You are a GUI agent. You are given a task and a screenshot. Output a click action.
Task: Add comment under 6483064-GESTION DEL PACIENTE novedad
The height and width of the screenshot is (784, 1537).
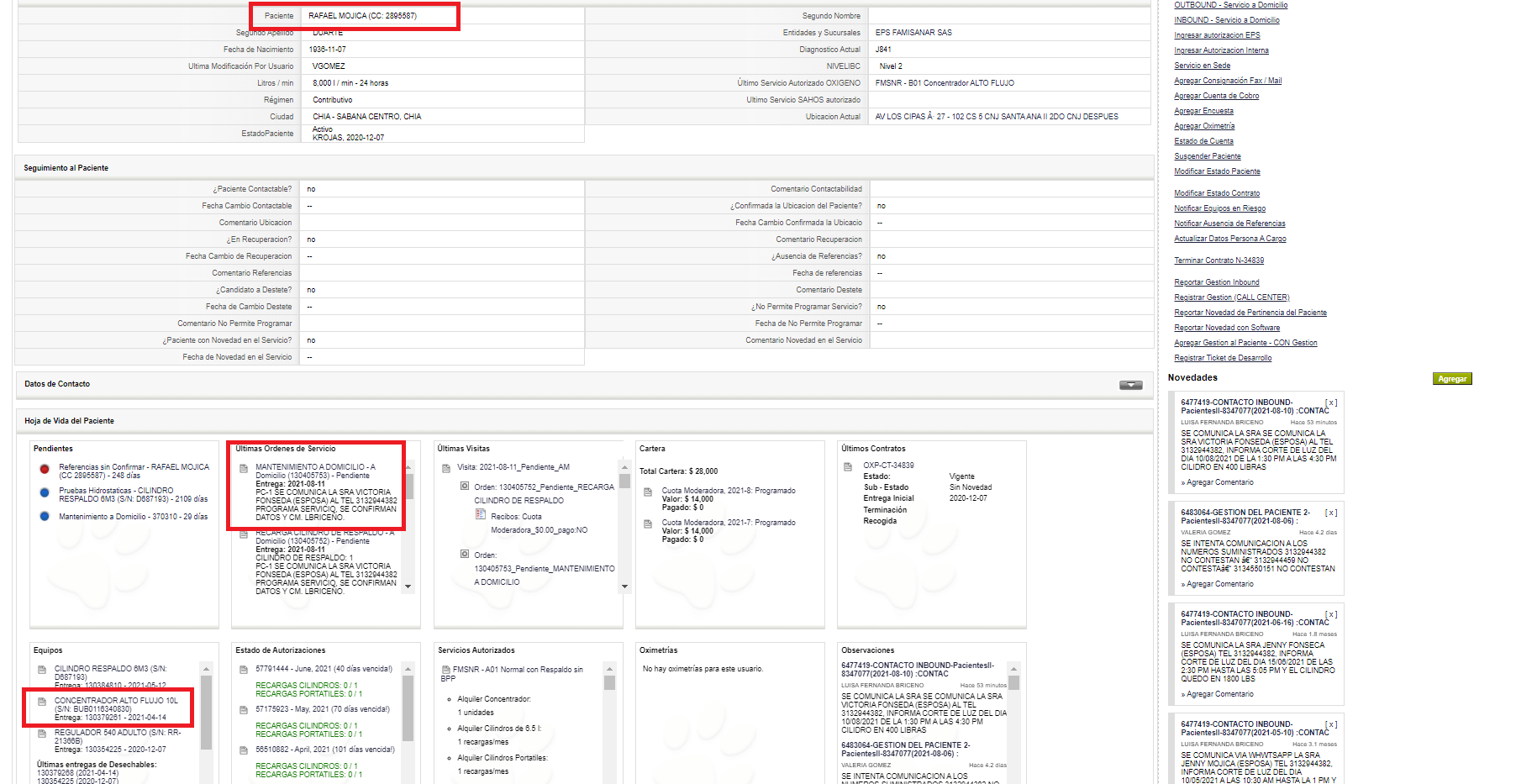coord(1219,584)
